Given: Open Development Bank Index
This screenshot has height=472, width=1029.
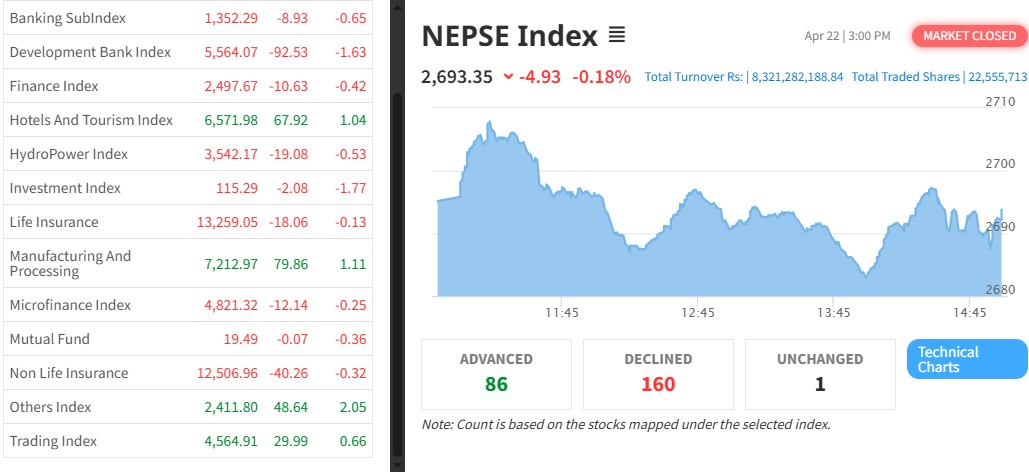Looking at the screenshot, I should click(90, 52).
